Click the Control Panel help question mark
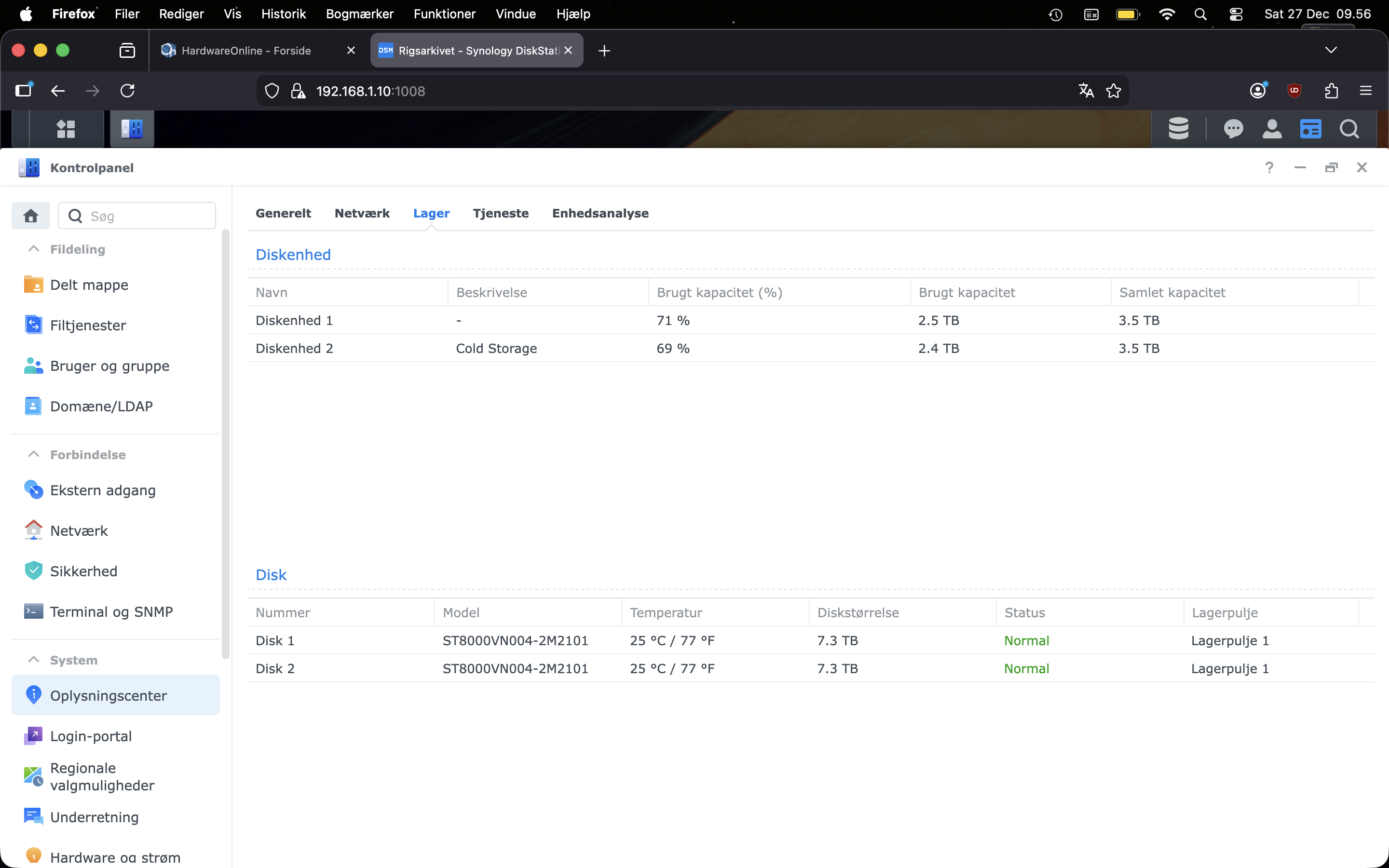Viewport: 1389px width, 868px height. pos(1269,168)
